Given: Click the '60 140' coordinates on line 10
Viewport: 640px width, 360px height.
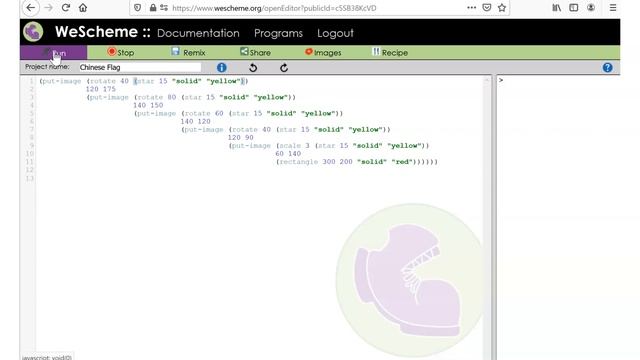Looking at the screenshot, I should click(288, 153).
